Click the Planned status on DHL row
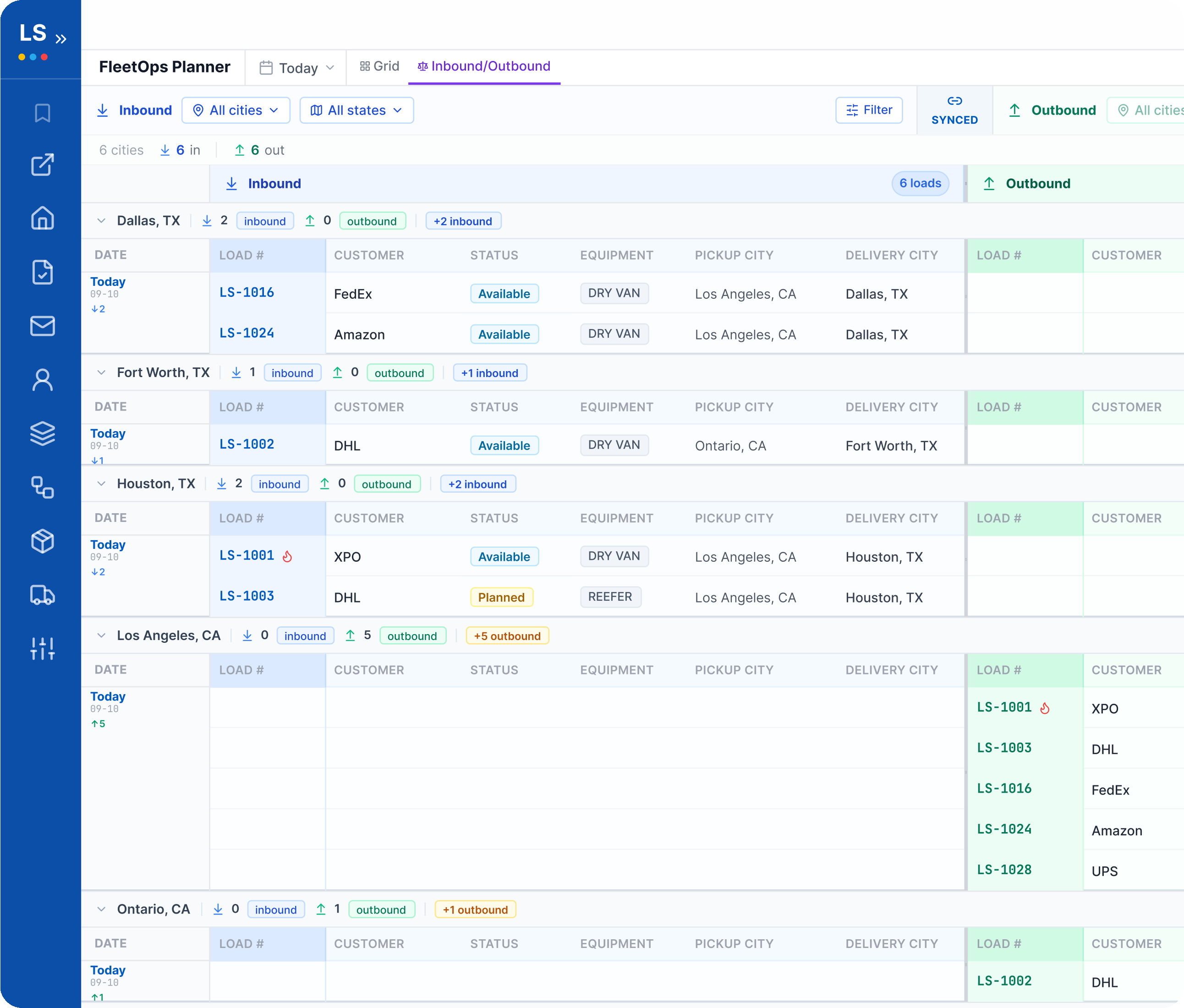This screenshot has width=1184, height=1008. click(501, 597)
